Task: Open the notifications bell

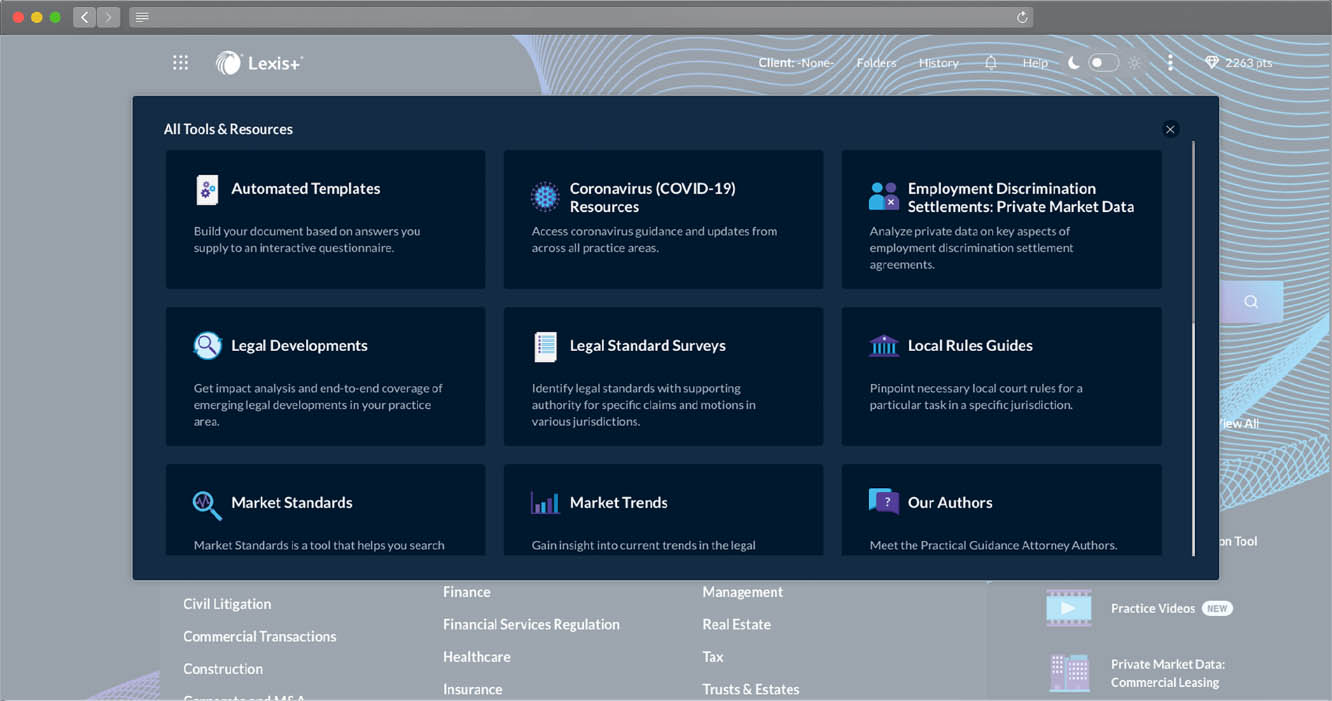Action: coord(990,63)
